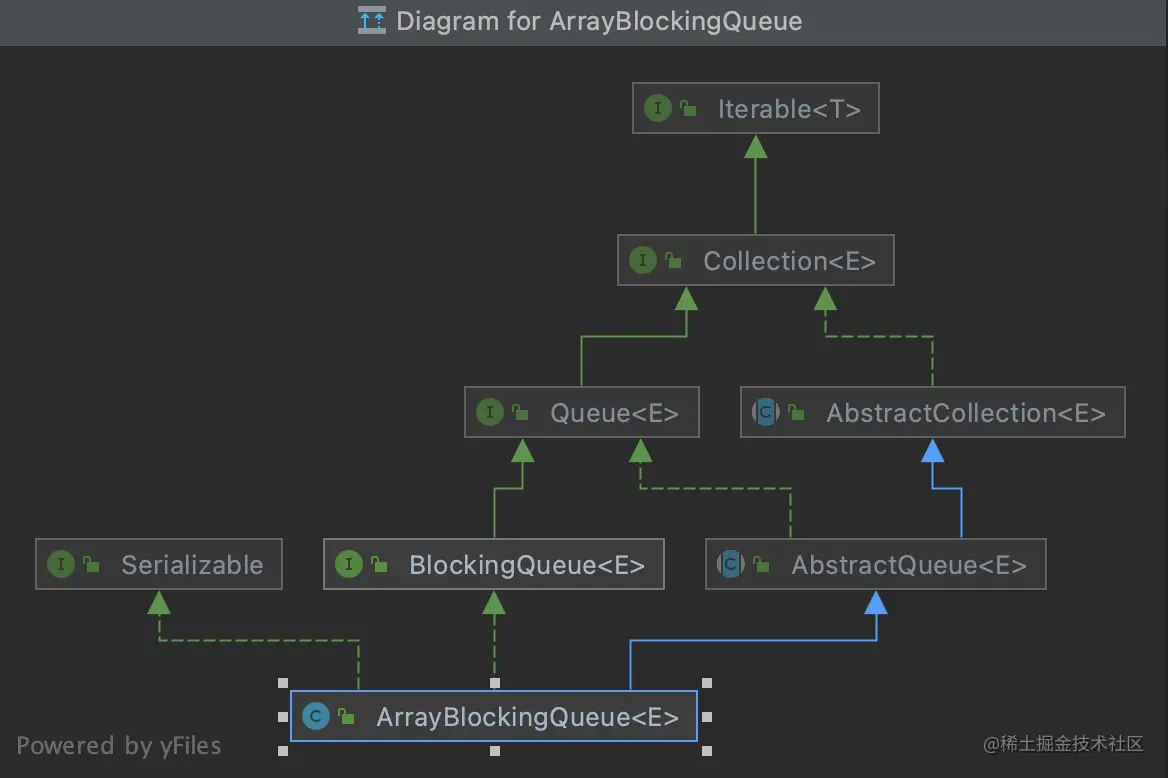This screenshot has width=1168, height=778.
Task: Select the class icon of AbstractQueue<E>
Action: coord(732,564)
